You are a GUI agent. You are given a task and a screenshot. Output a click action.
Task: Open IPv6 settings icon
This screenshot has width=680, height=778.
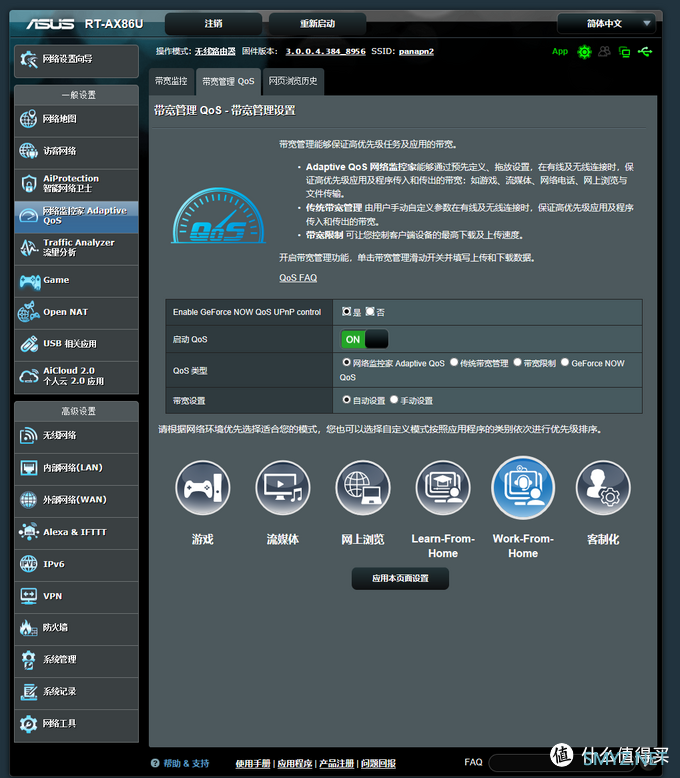(28, 564)
